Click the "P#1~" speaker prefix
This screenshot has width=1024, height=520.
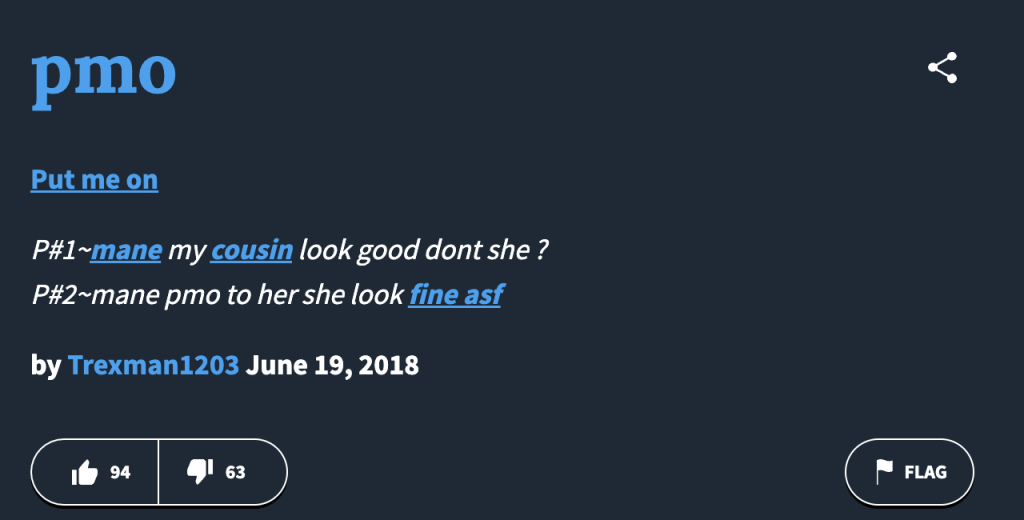coord(60,250)
